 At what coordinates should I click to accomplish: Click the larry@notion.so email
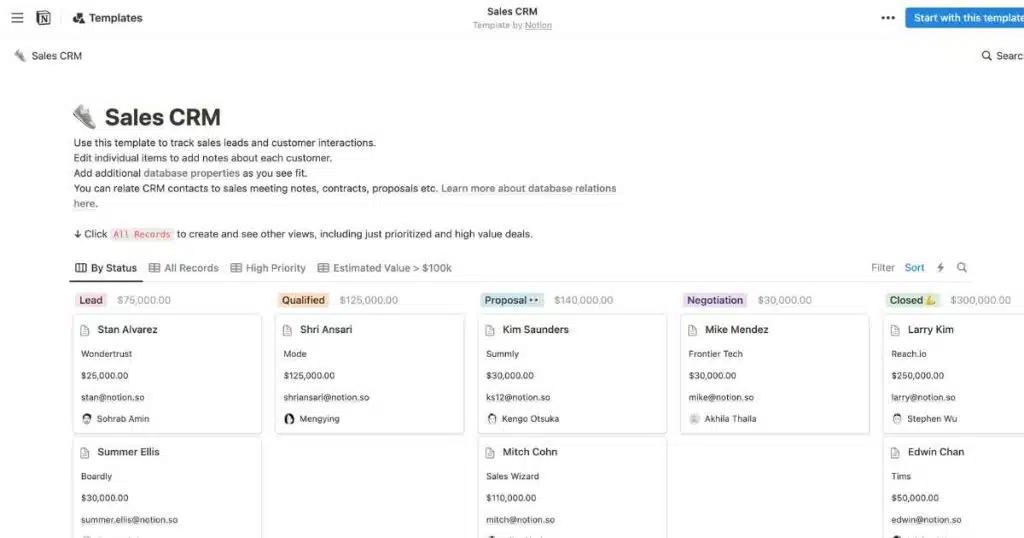(x=923, y=397)
